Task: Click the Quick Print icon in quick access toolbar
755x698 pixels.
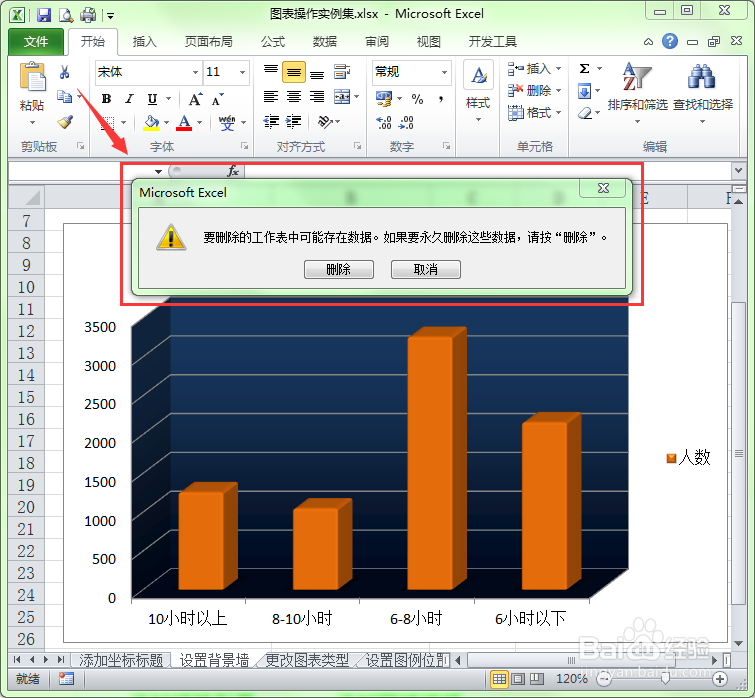Action: pos(88,15)
